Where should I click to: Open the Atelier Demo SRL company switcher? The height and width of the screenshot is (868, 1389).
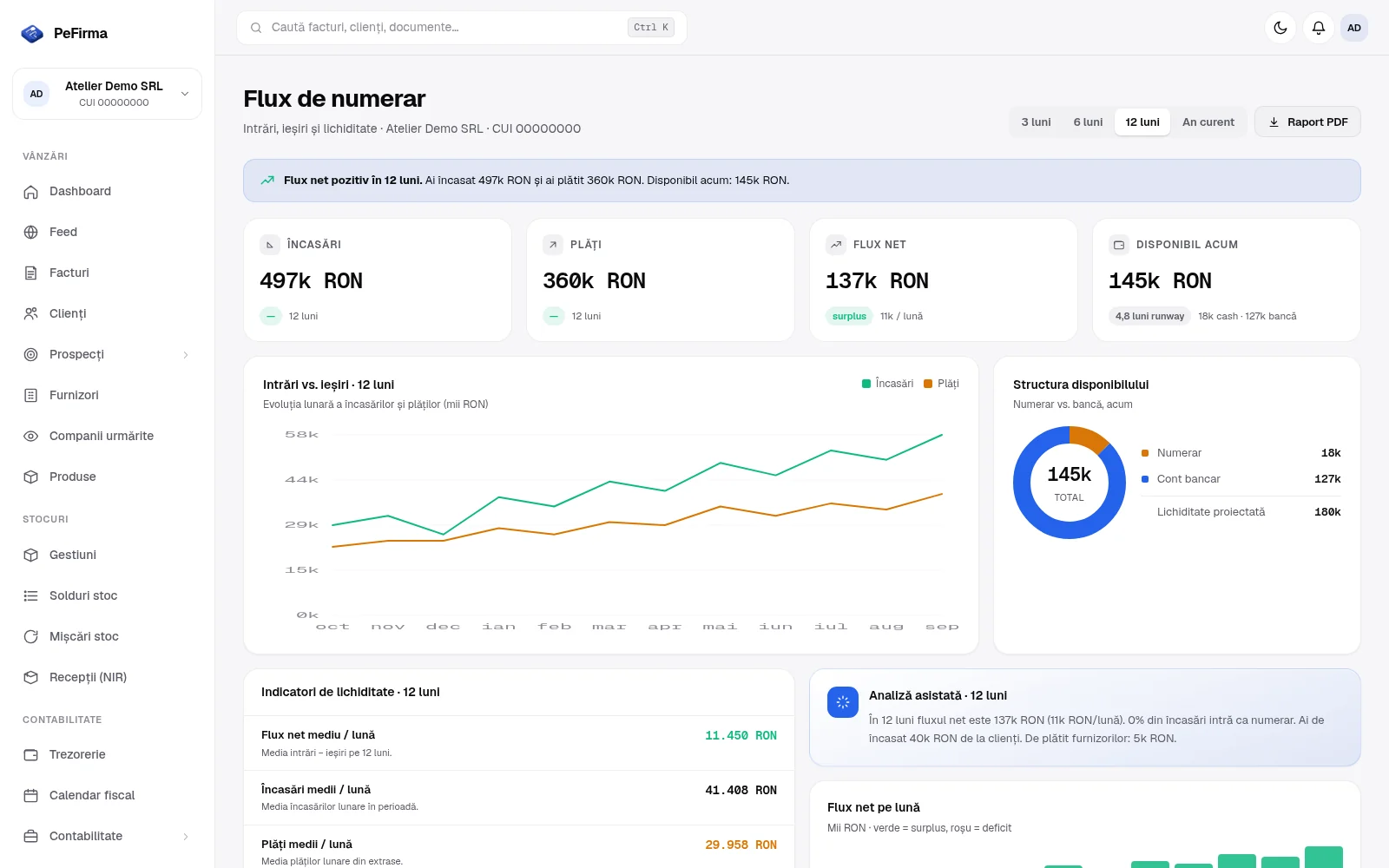[x=107, y=94]
